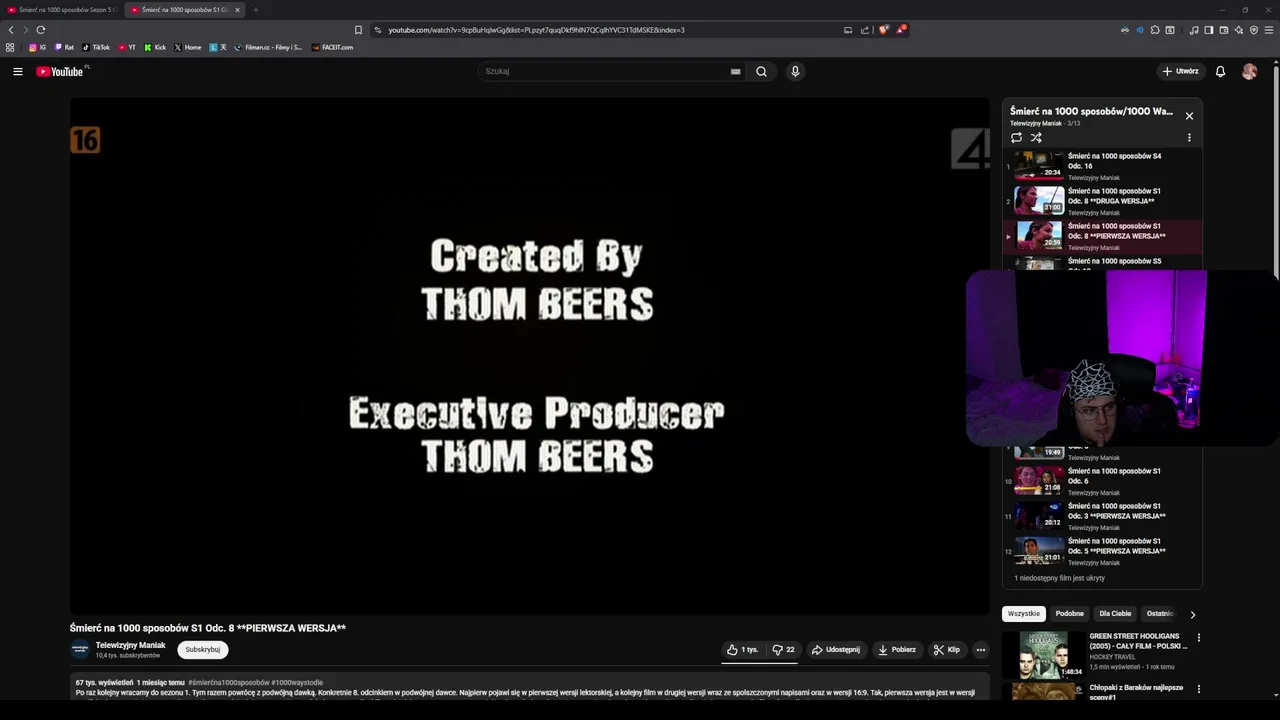Open the address bar share icon
The width and height of the screenshot is (1280, 720).
coord(865,30)
